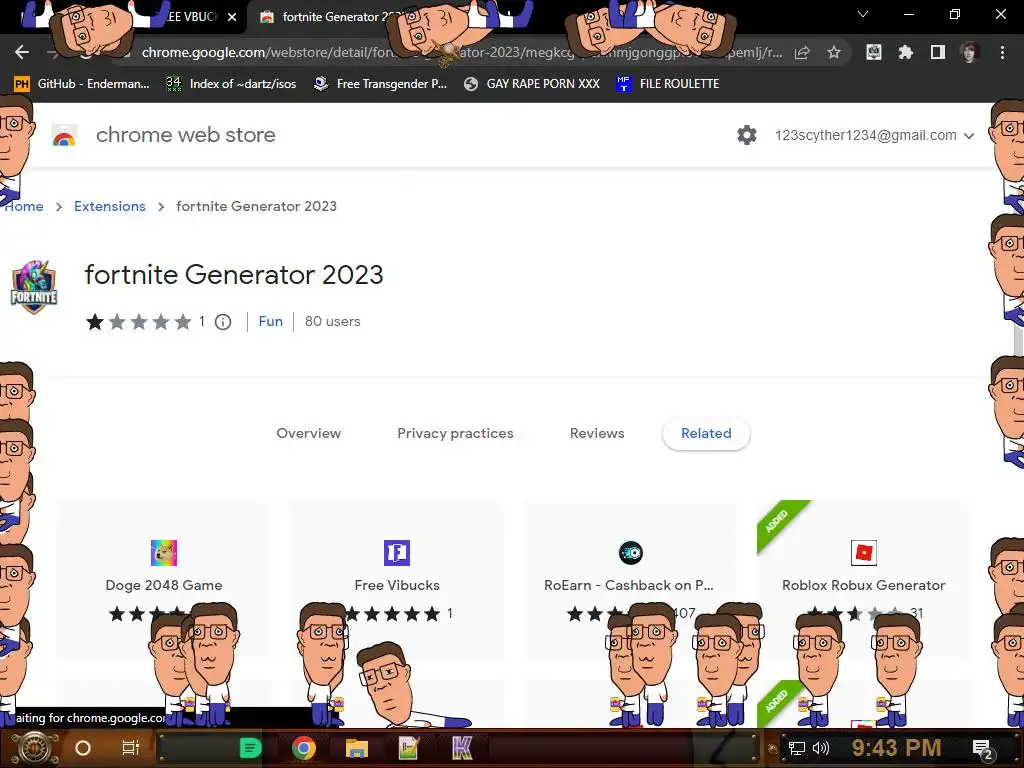Open the Roblox Robux Generator icon
This screenshot has height=768, width=1024.
pyautogui.click(x=863, y=552)
